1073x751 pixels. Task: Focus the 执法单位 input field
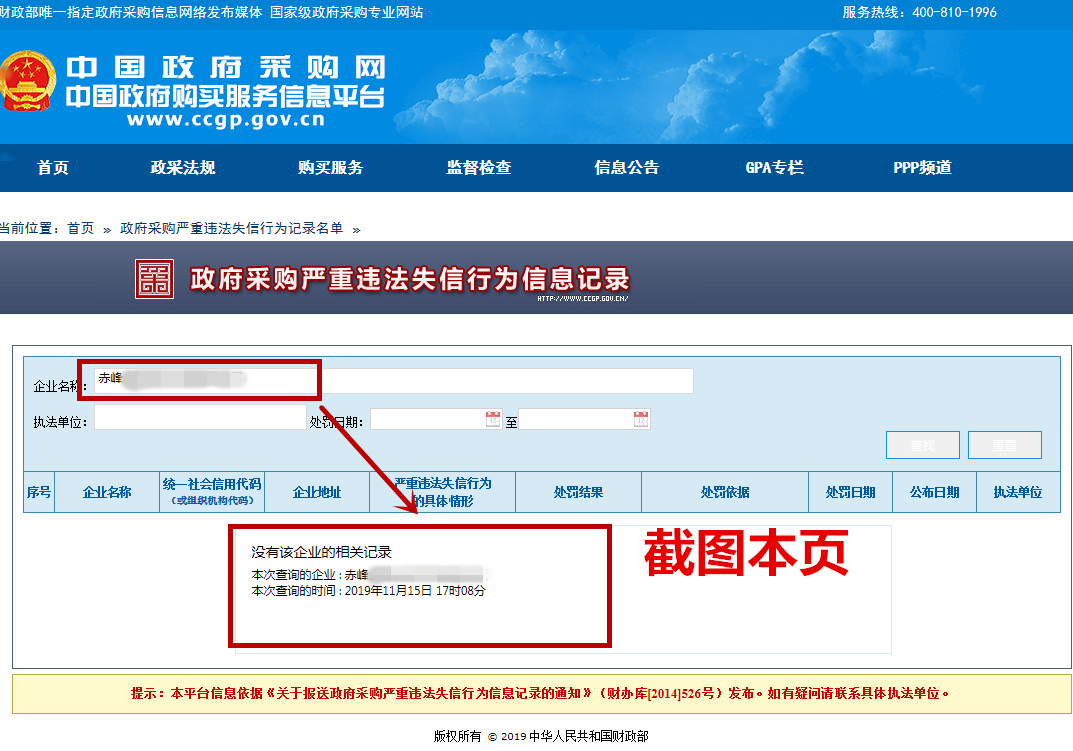(x=199, y=418)
